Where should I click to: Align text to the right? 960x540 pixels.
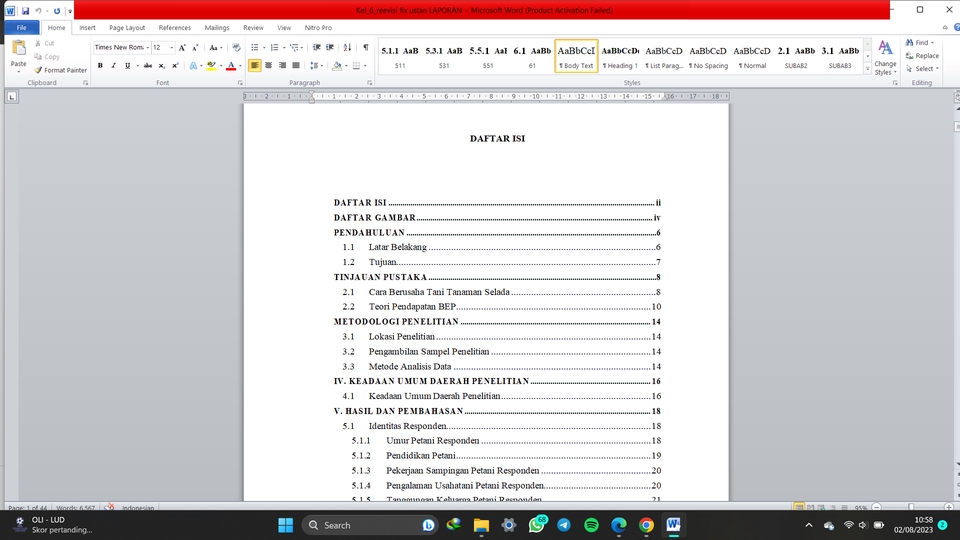(x=282, y=66)
